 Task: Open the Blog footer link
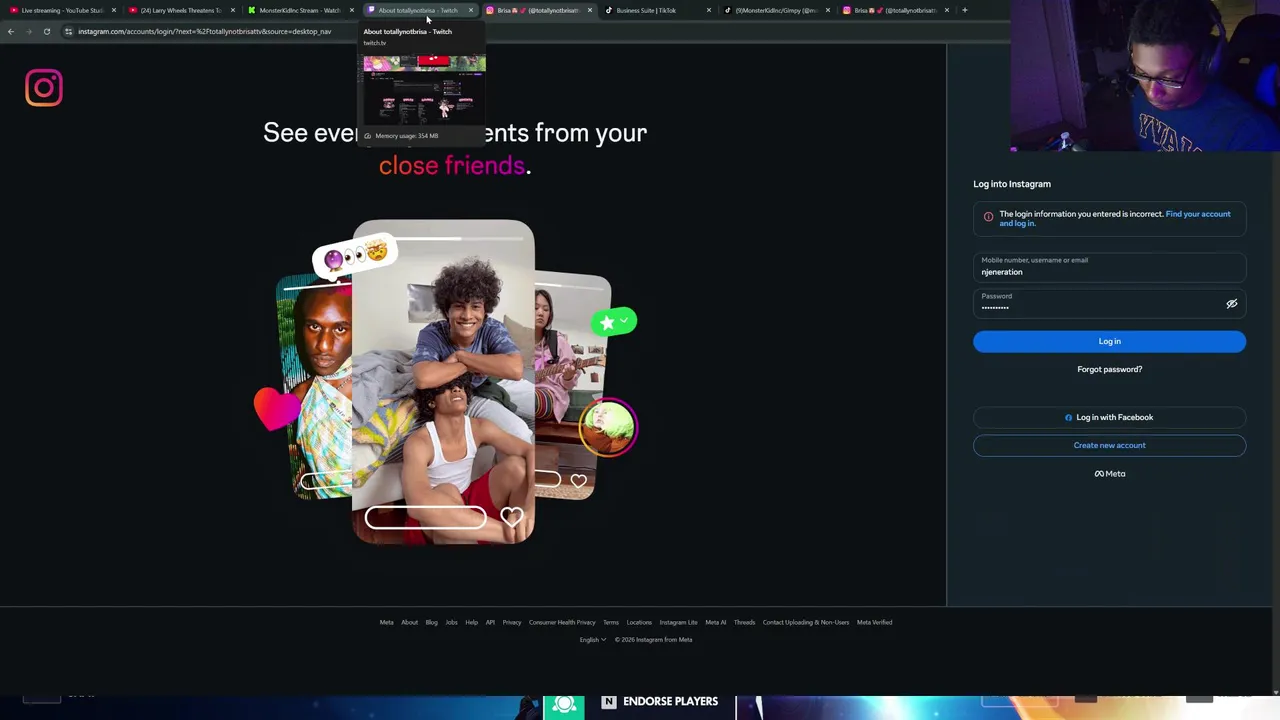[431, 622]
